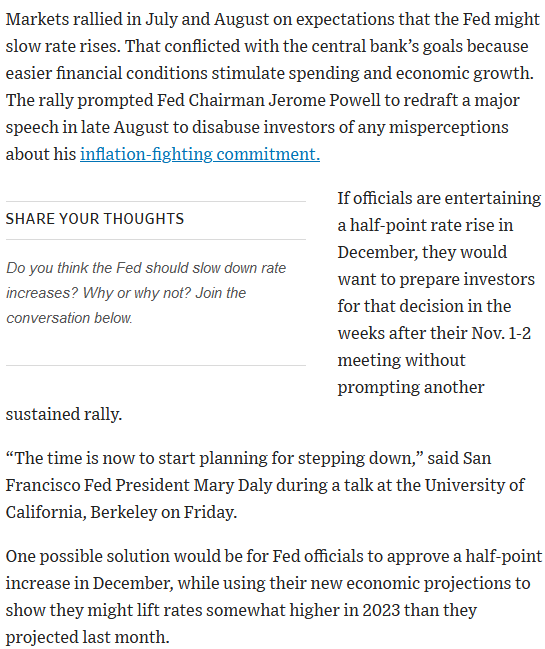Image resolution: width=545 pixels, height=649 pixels.
Task: Click the bottom divider of the thoughts box
Action: tap(156, 365)
